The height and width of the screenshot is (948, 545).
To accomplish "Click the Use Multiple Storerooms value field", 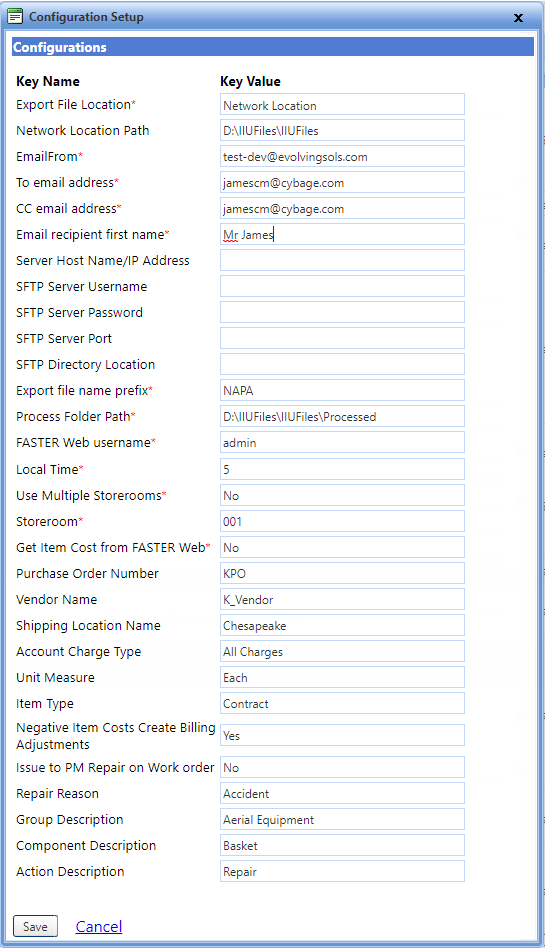I will (x=342, y=495).
